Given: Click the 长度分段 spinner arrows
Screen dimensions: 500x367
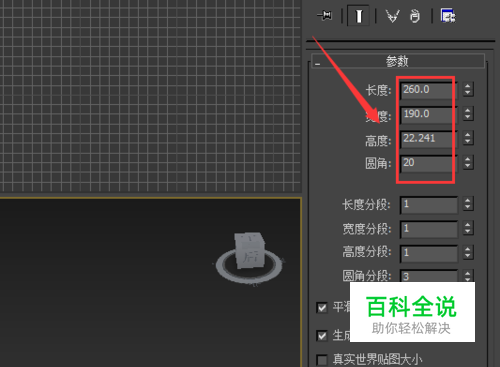Looking at the screenshot, I should [468, 204].
